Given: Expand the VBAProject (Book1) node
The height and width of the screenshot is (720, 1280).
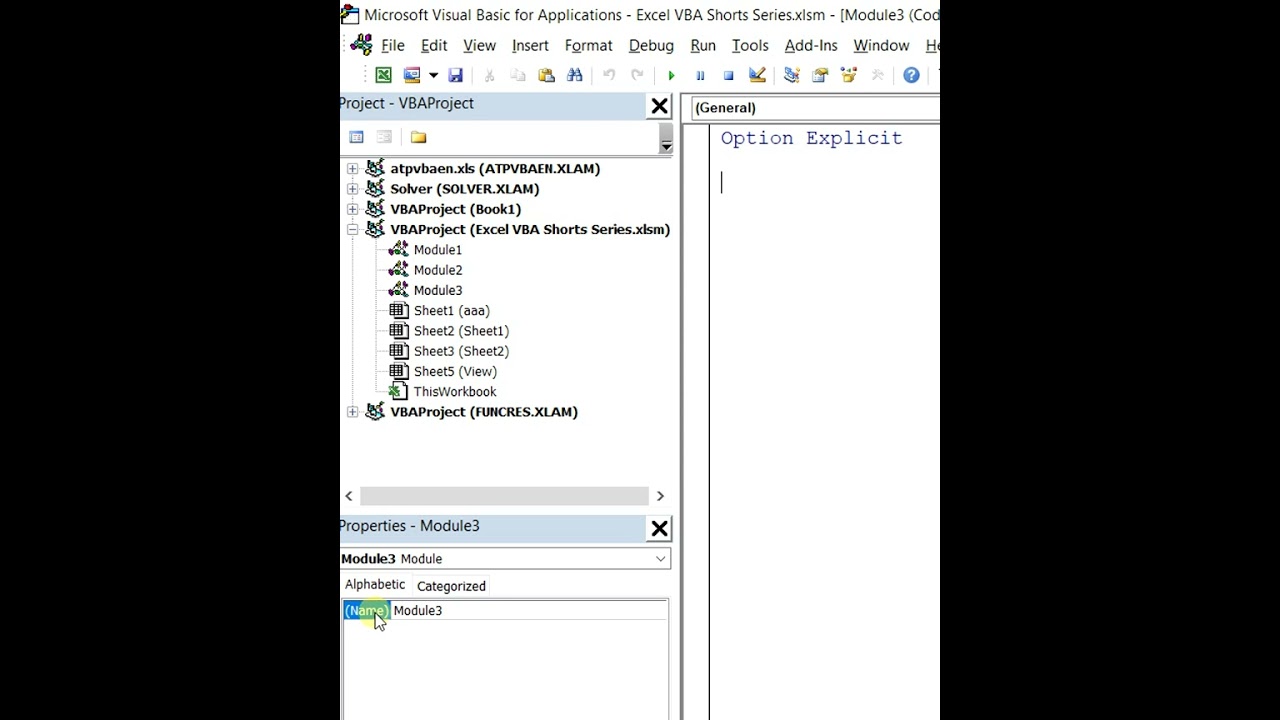Looking at the screenshot, I should coord(352,209).
